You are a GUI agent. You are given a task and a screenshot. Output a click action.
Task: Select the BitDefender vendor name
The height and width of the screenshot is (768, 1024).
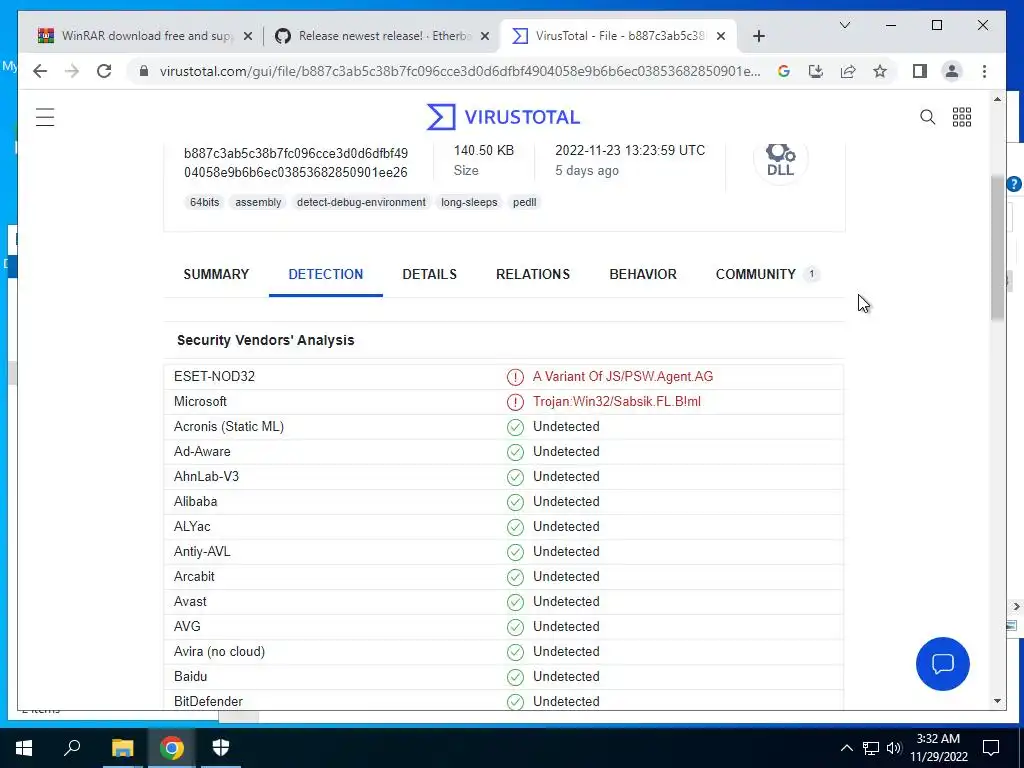pos(208,701)
